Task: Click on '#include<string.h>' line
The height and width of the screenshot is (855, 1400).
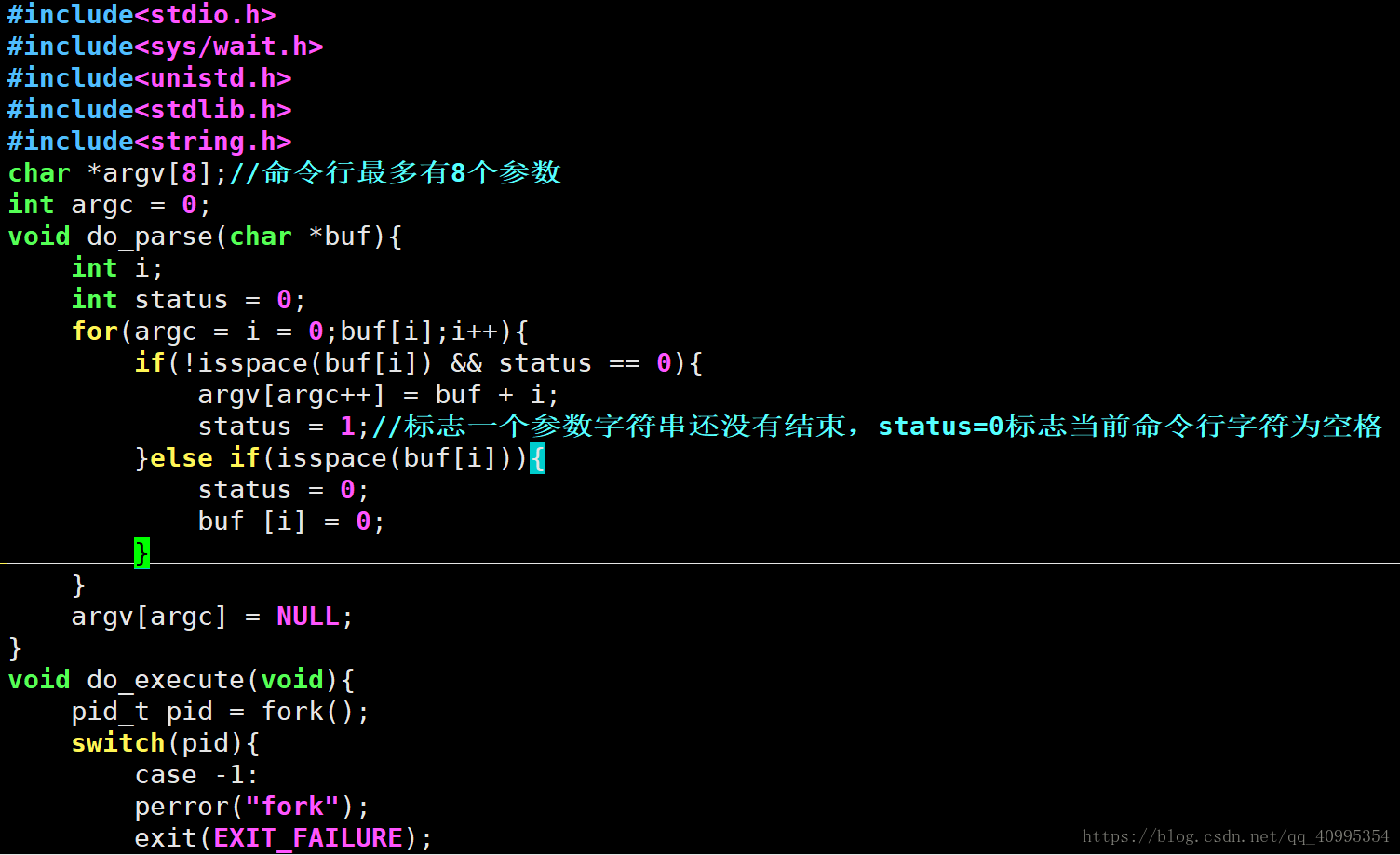Action: (x=149, y=142)
